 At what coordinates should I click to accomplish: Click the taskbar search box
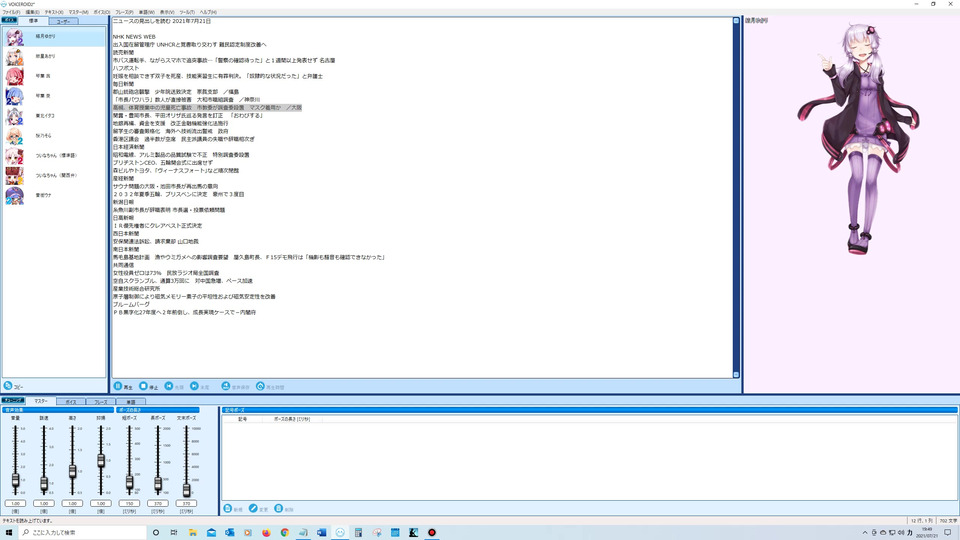point(83,533)
